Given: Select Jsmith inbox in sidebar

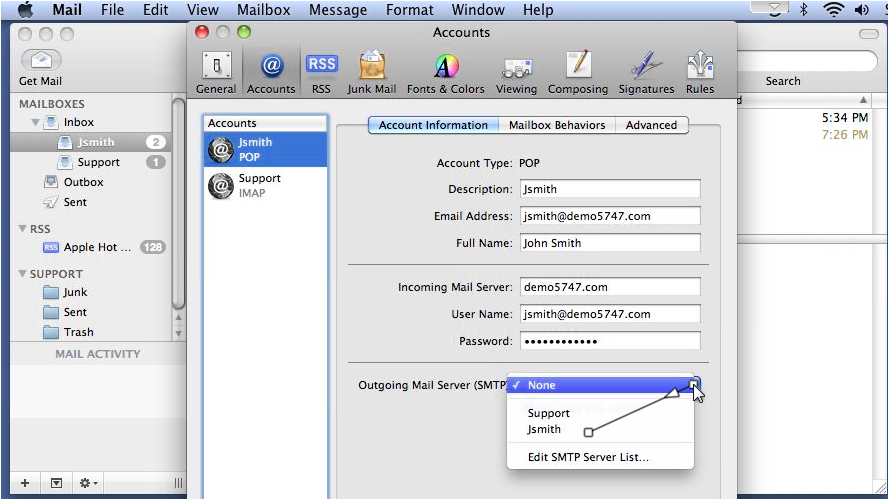Looking at the screenshot, I should pyautogui.click(x=91, y=142).
